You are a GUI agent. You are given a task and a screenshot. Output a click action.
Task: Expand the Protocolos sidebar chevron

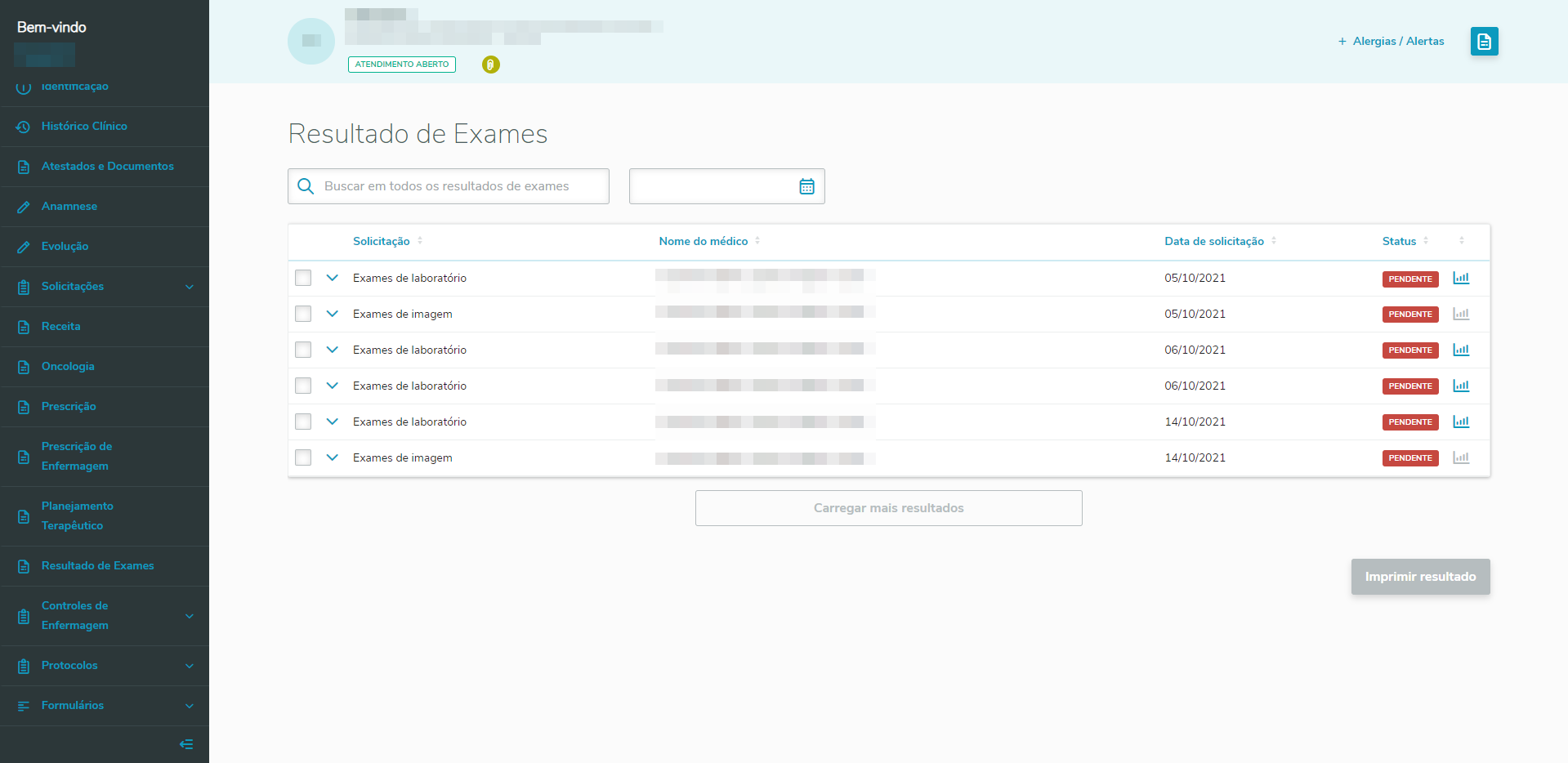[190, 666]
